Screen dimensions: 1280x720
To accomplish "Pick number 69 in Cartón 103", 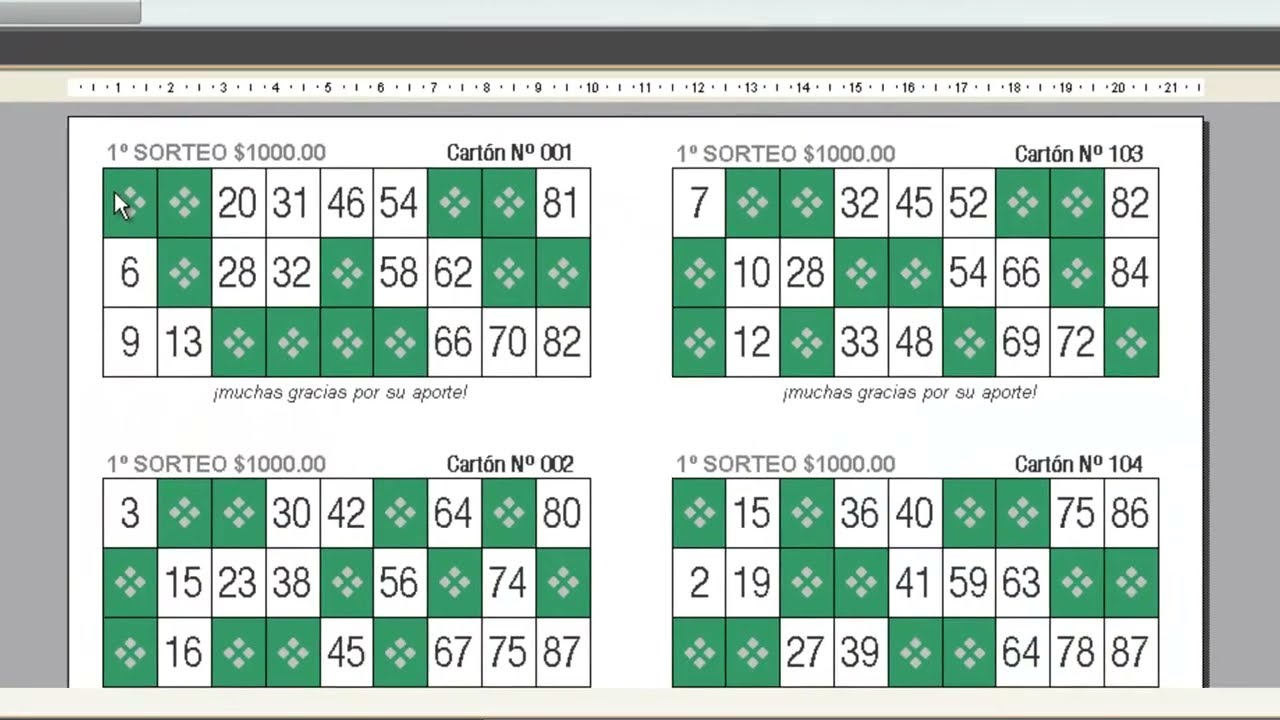I will pyautogui.click(x=1023, y=342).
